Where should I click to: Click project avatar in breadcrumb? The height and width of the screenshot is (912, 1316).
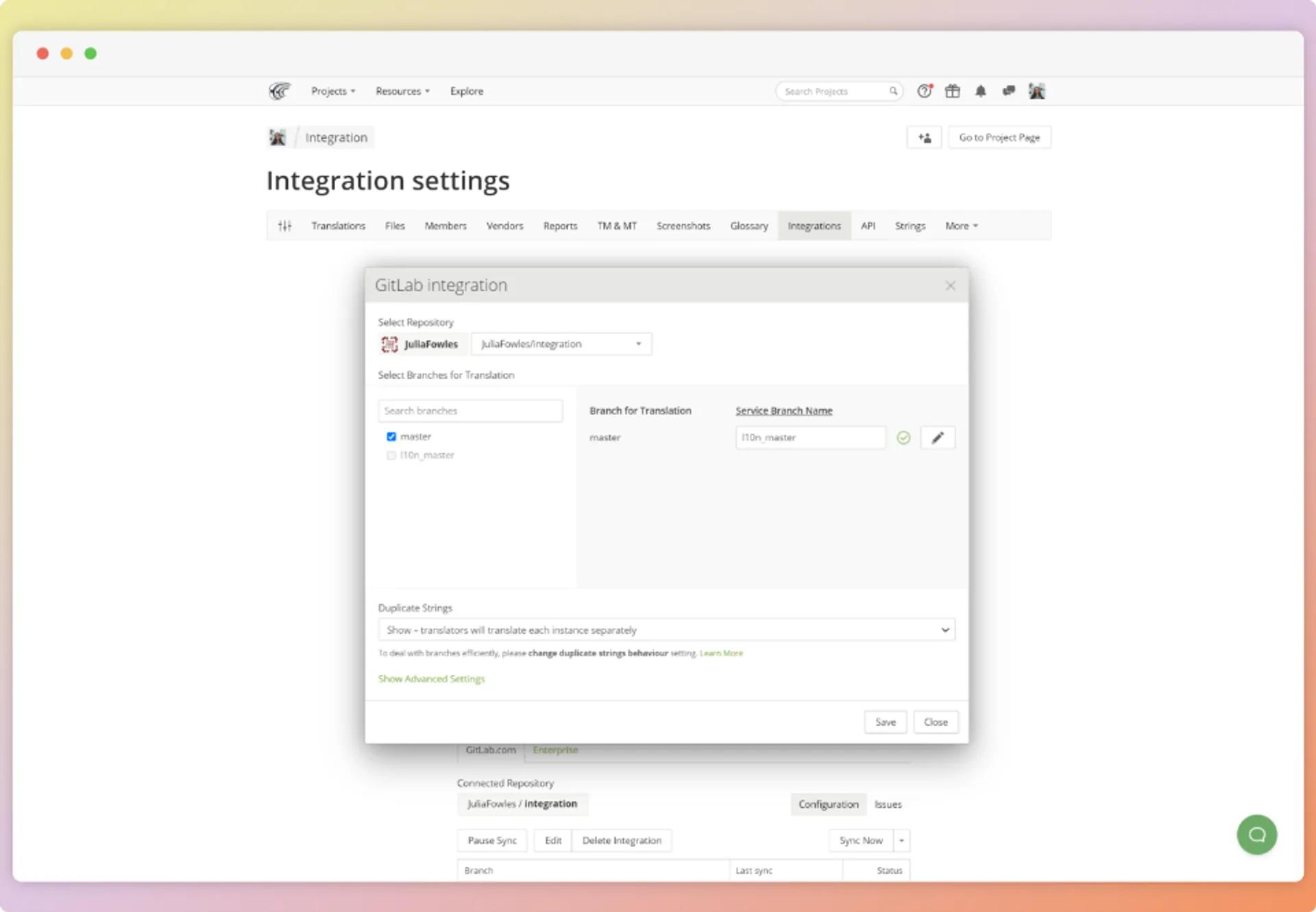coord(277,137)
